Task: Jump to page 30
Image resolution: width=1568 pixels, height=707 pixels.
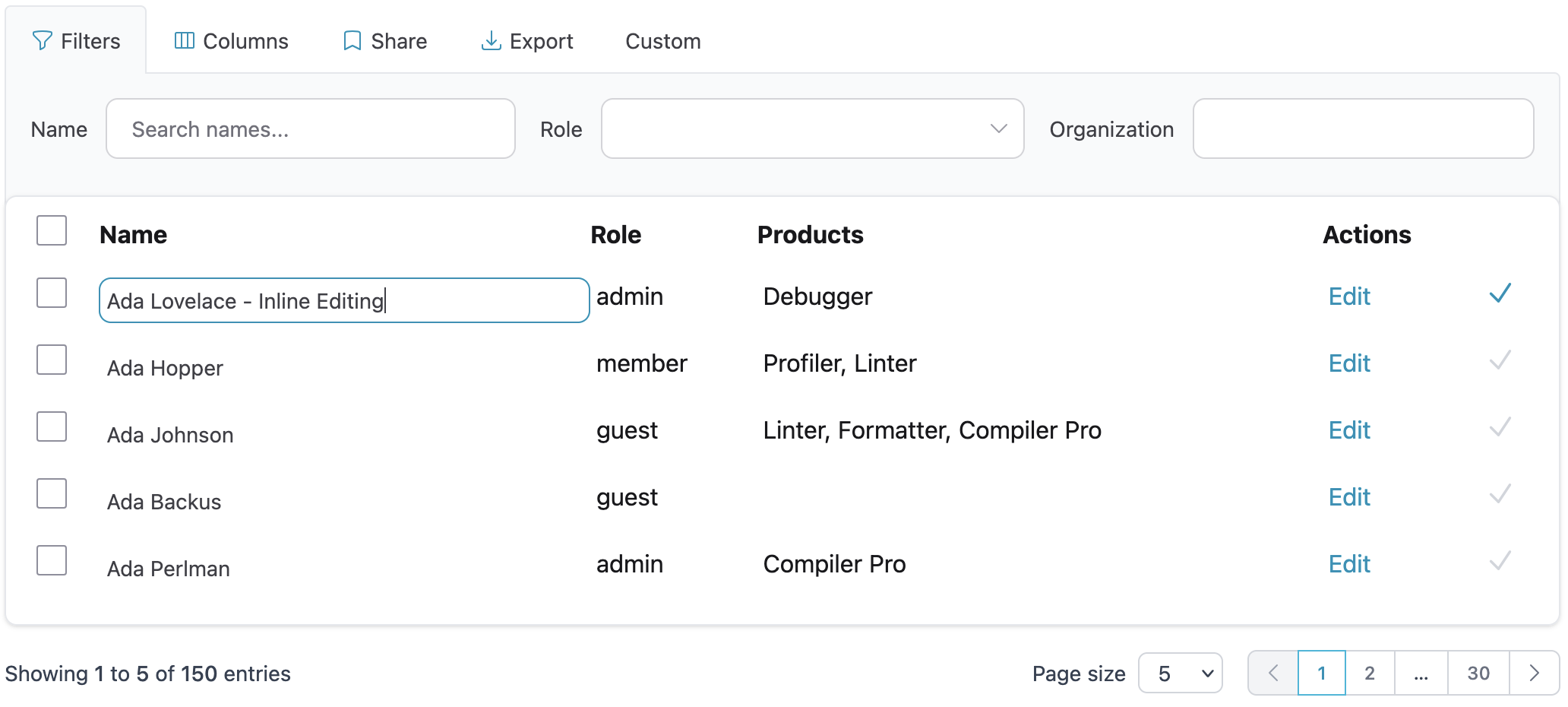Action: (x=1478, y=673)
